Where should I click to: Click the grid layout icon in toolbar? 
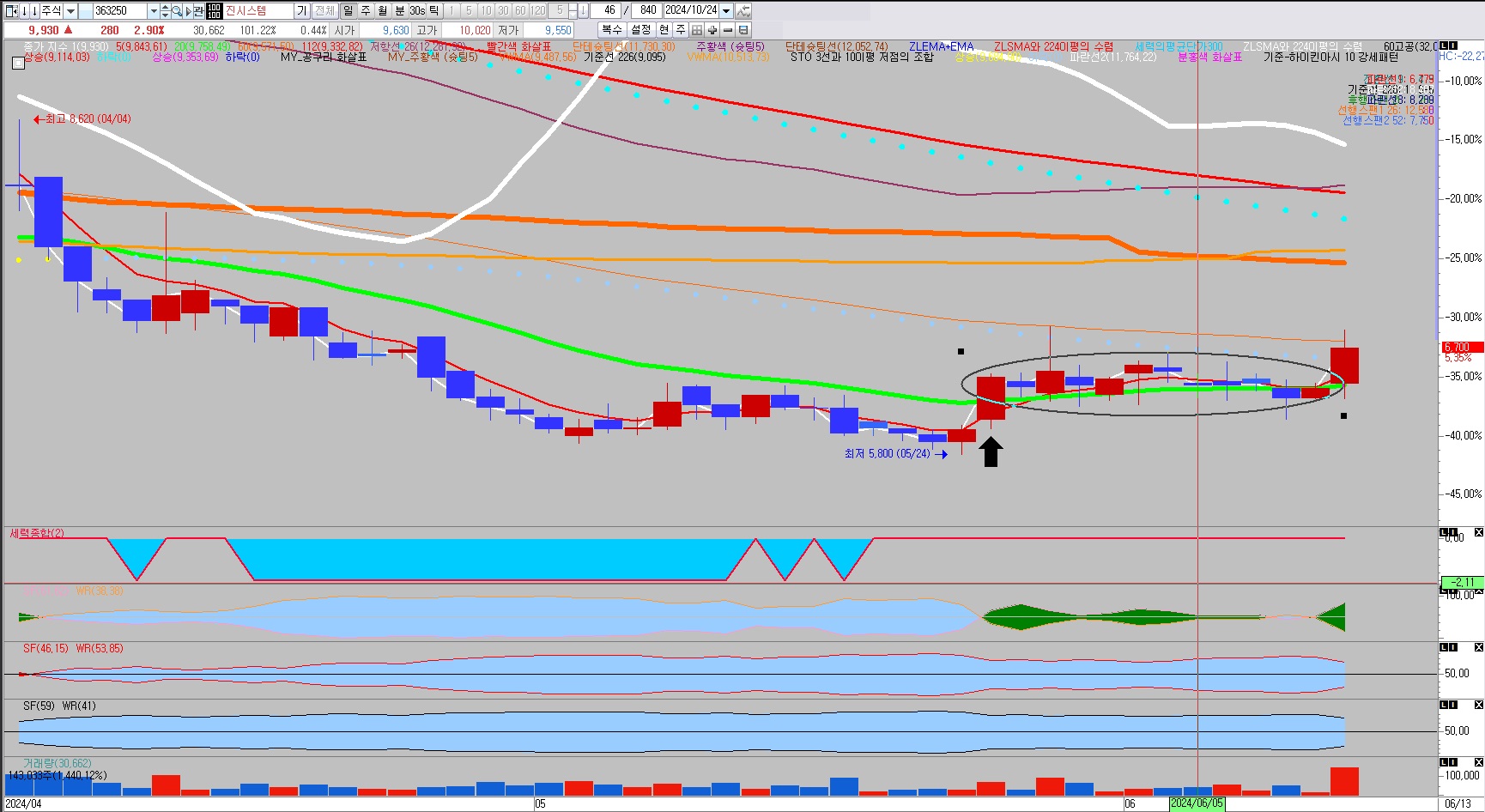coord(697,30)
